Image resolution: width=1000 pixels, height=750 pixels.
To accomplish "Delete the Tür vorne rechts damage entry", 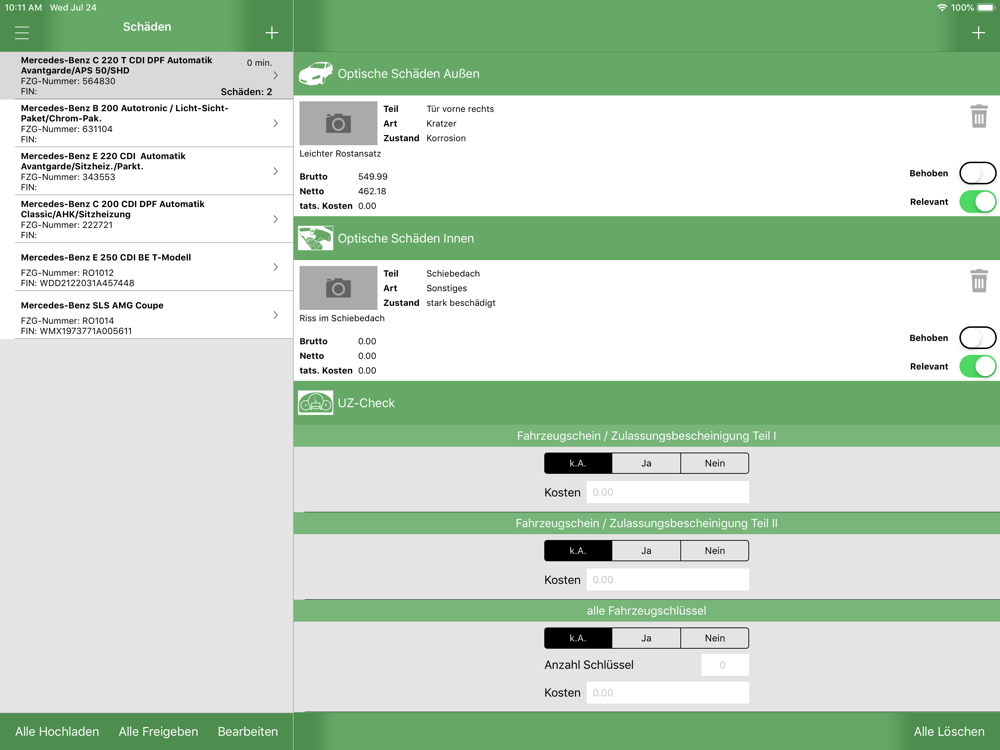I will (x=979, y=116).
